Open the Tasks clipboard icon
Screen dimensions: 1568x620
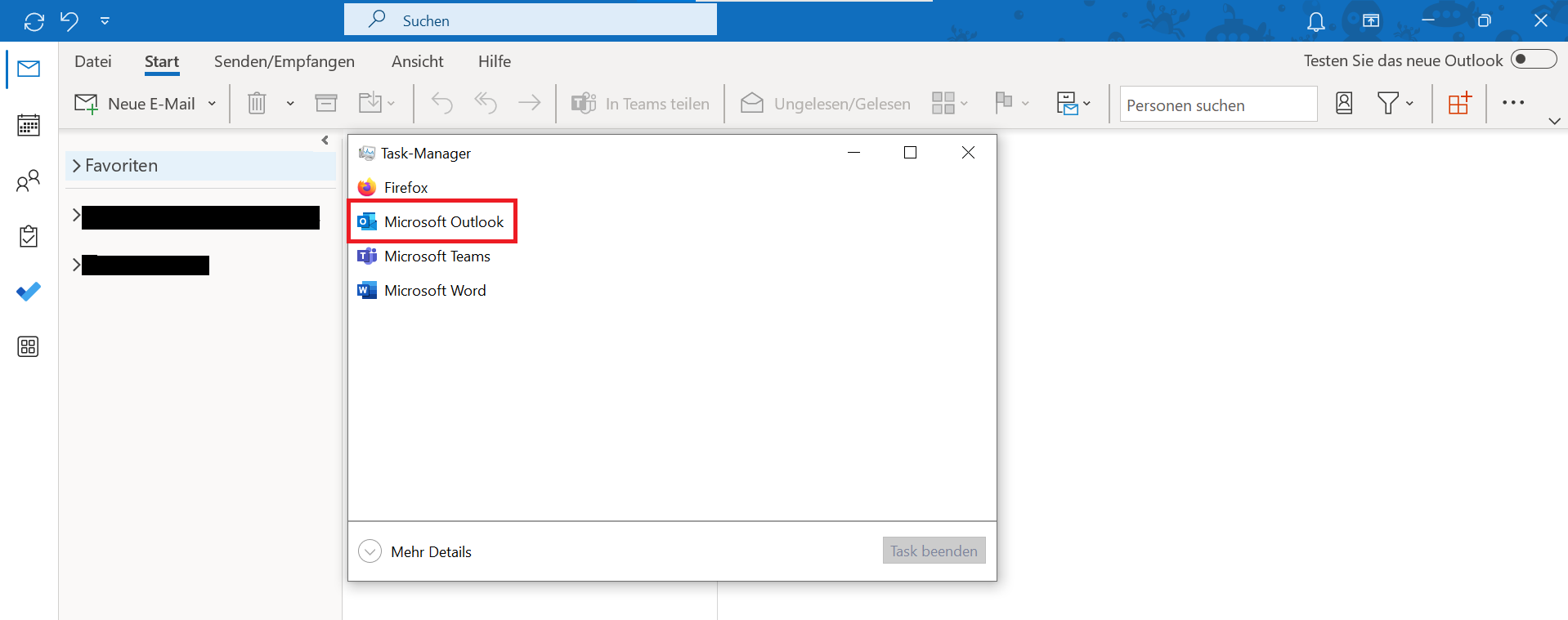[x=29, y=236]
